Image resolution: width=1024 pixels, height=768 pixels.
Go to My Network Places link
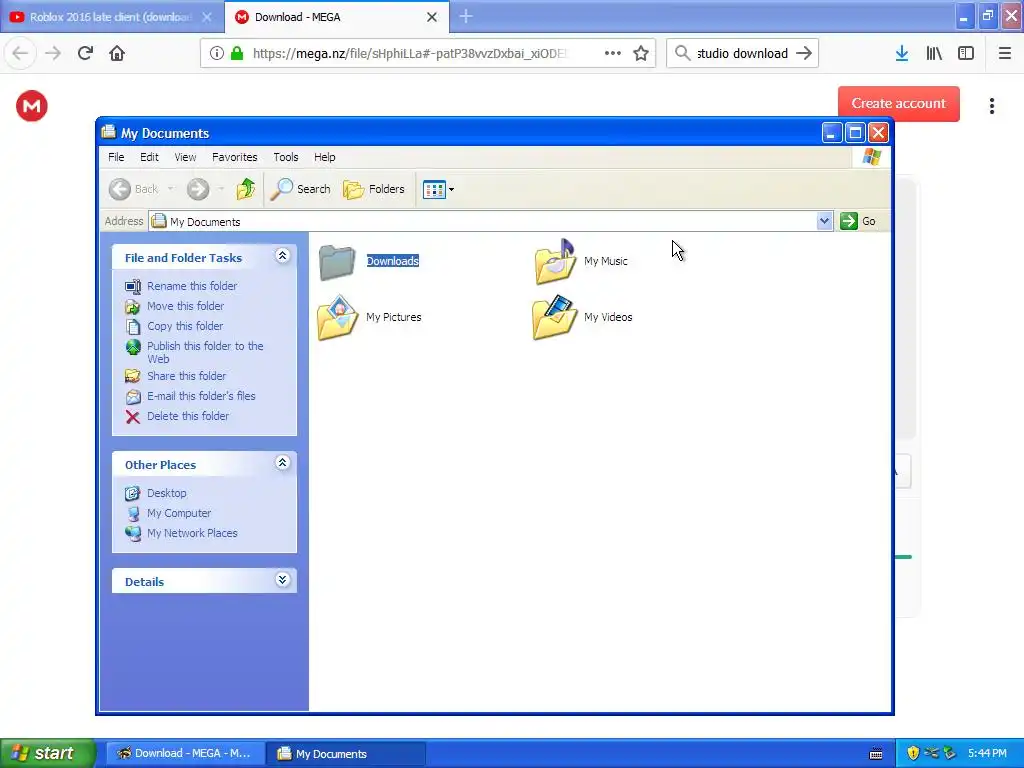[x=192, y=533]
